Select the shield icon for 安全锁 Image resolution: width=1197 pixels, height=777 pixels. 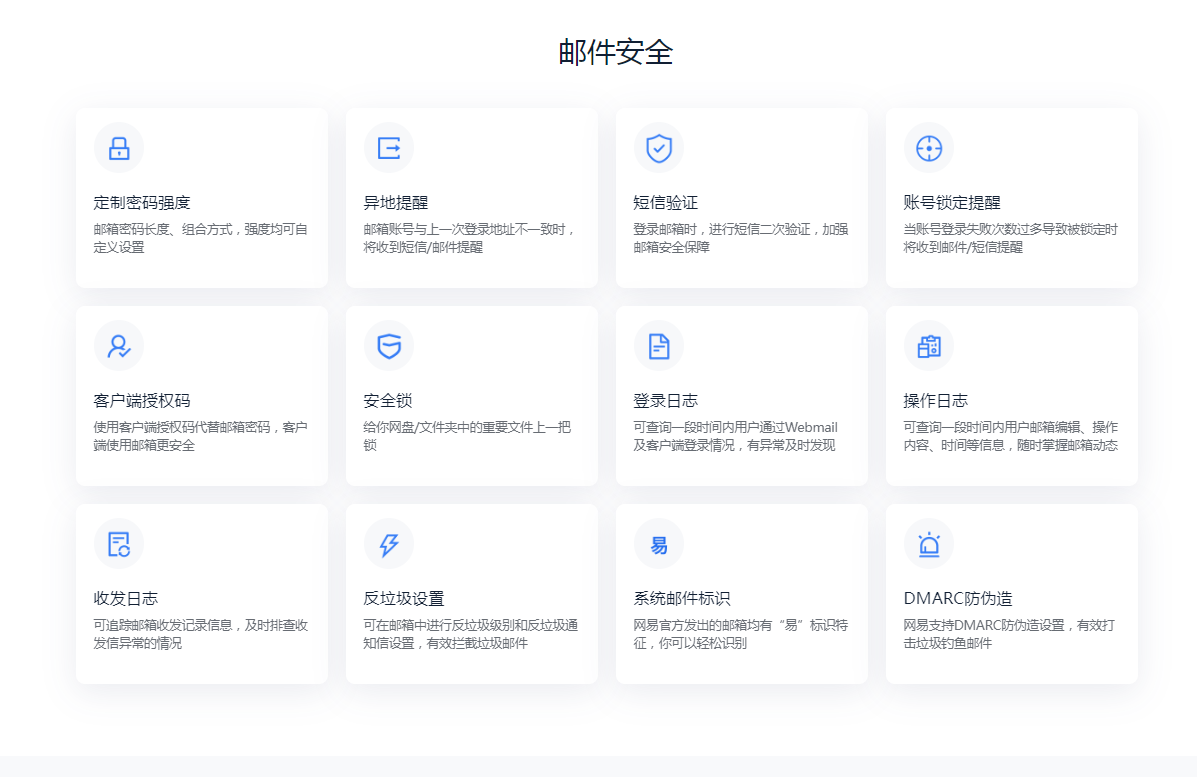pyautogui.click(x=389, y=346)
